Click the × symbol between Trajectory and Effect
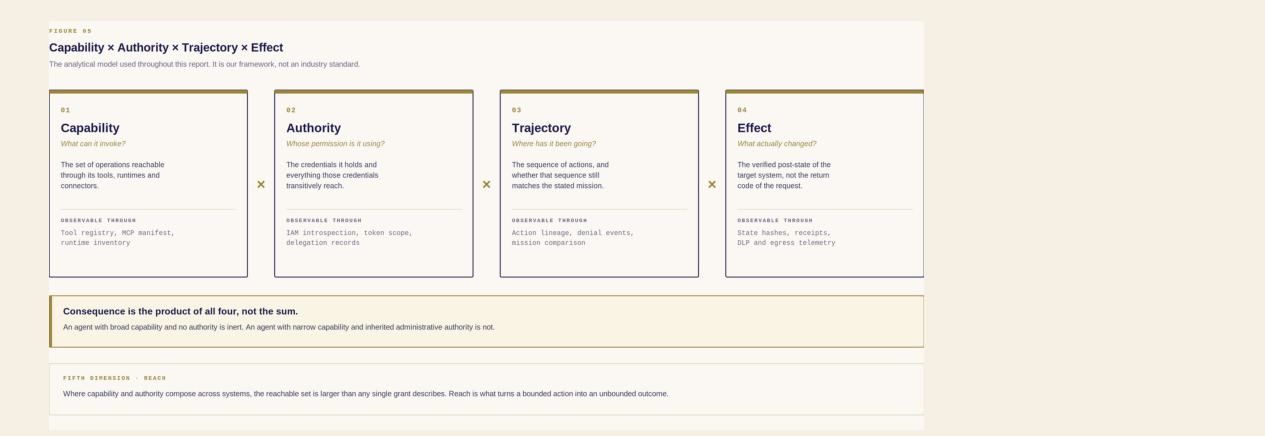 coord(712,185)
